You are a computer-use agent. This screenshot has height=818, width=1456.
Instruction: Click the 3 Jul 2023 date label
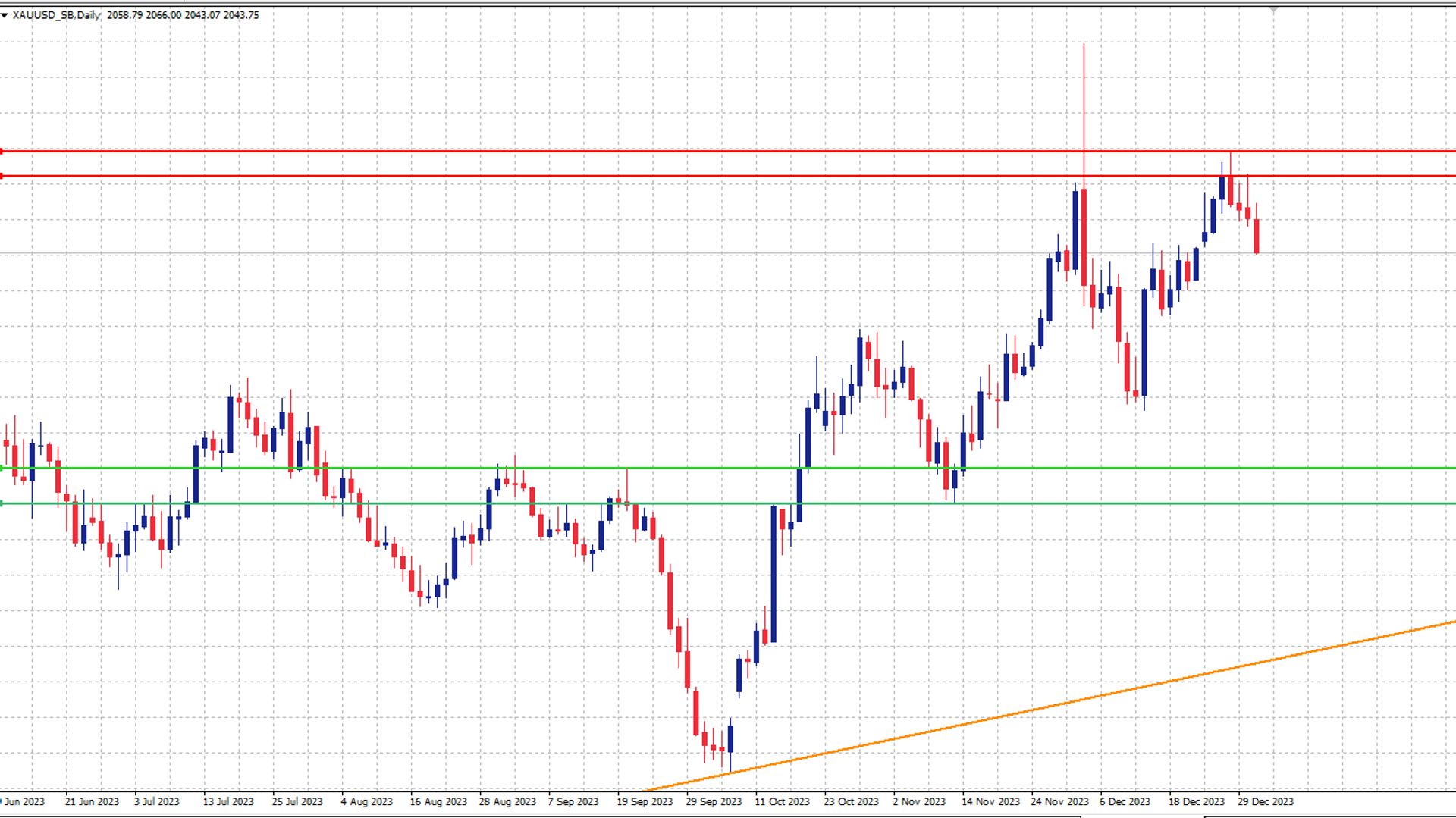pos(157,801)
